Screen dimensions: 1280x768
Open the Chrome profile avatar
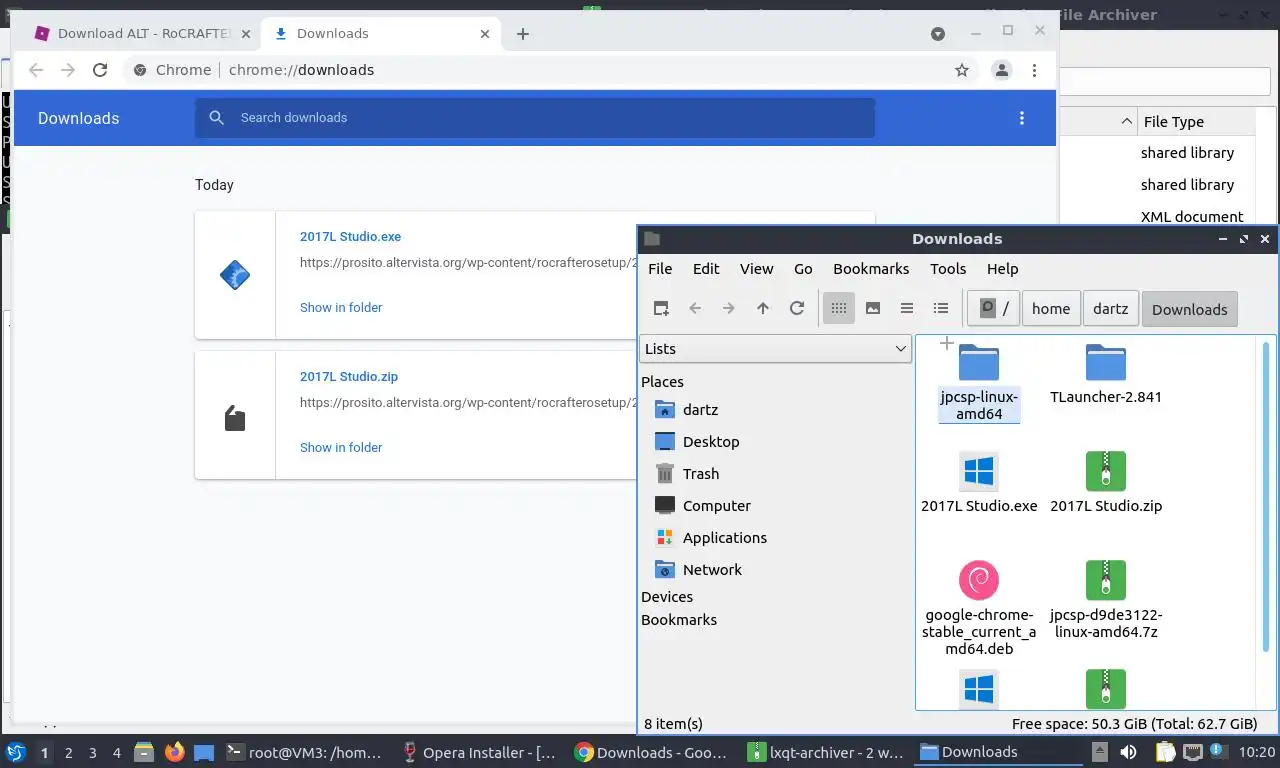tap(1001, 70)
